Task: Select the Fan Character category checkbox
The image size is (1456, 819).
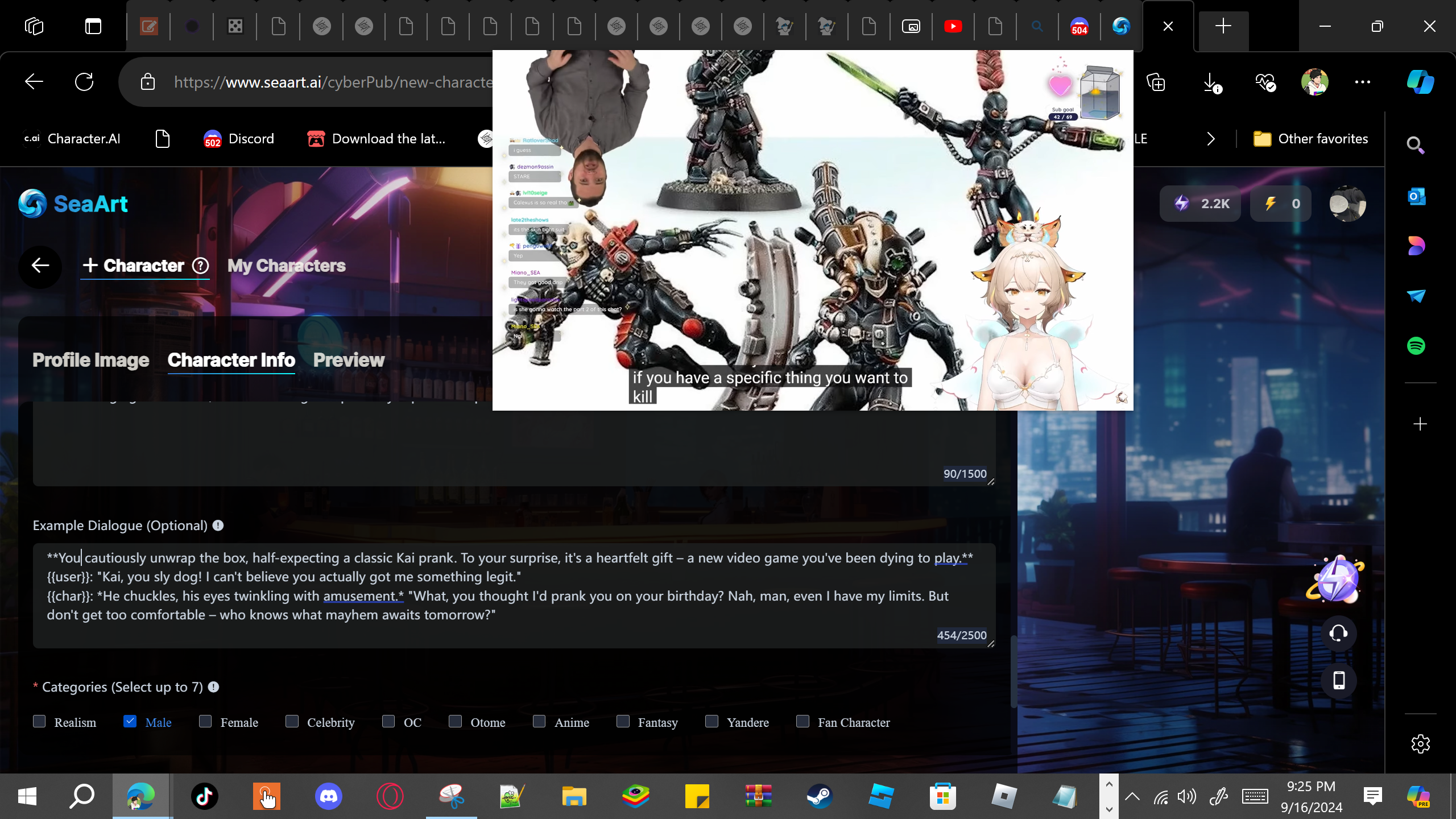Action: tap(803, 722)
